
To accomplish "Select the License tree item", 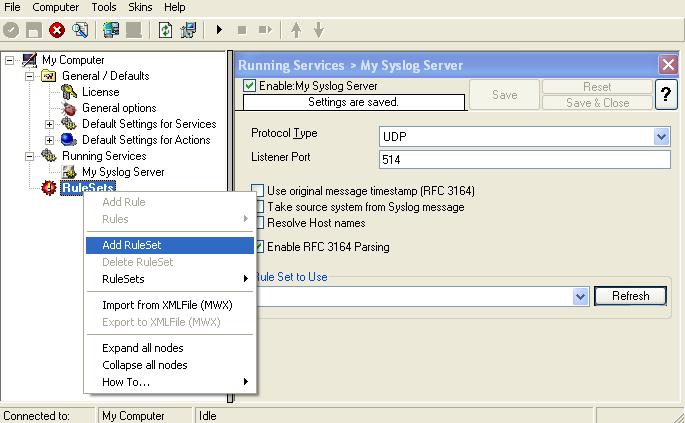I will click(x=100, y=92).
